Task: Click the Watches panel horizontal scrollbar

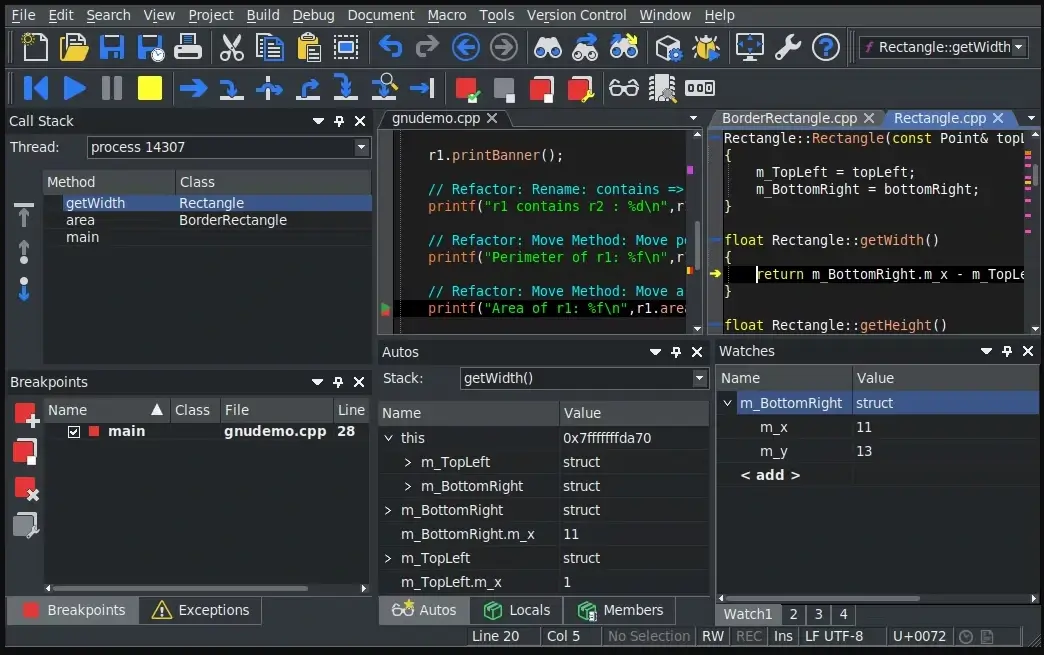Action: [822, 598]
